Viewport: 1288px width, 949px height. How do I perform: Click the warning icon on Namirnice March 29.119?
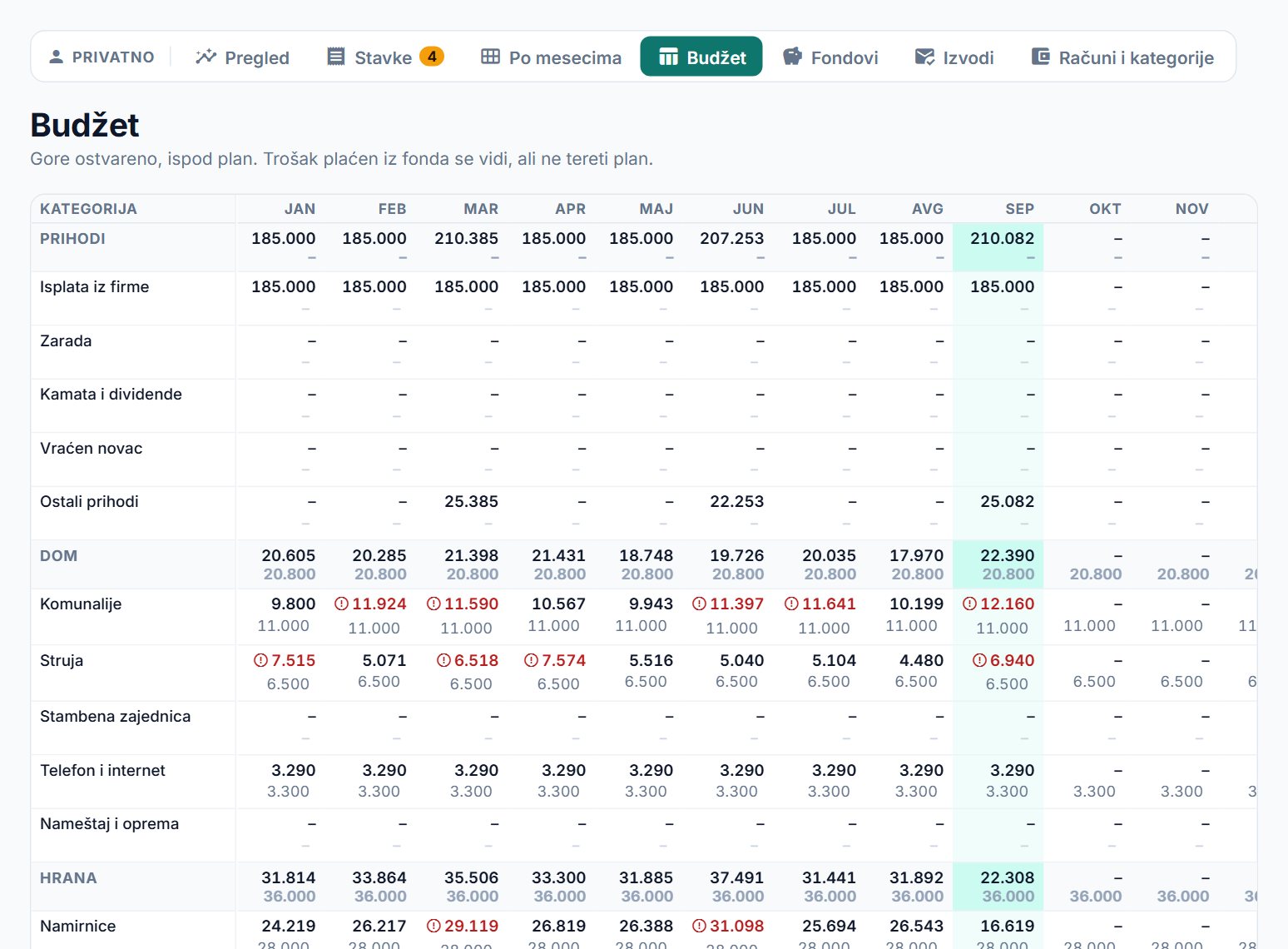pyautogui.click(x=433, y=926)
